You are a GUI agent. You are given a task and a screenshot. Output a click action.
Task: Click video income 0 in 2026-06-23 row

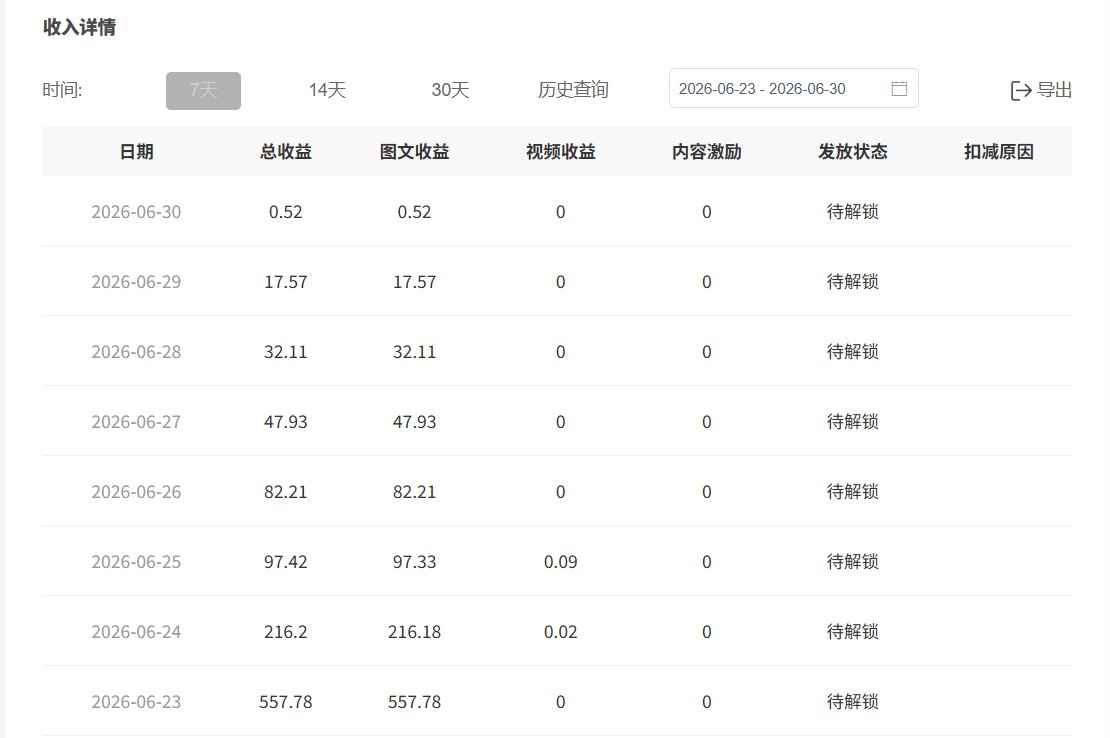click(x=561, y=702)
